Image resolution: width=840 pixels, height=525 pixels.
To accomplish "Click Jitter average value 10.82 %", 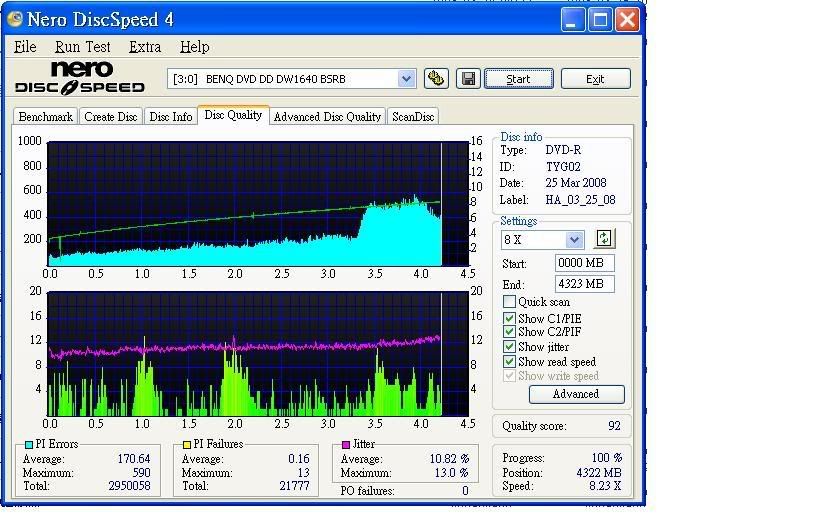I will tap(449, 459).
